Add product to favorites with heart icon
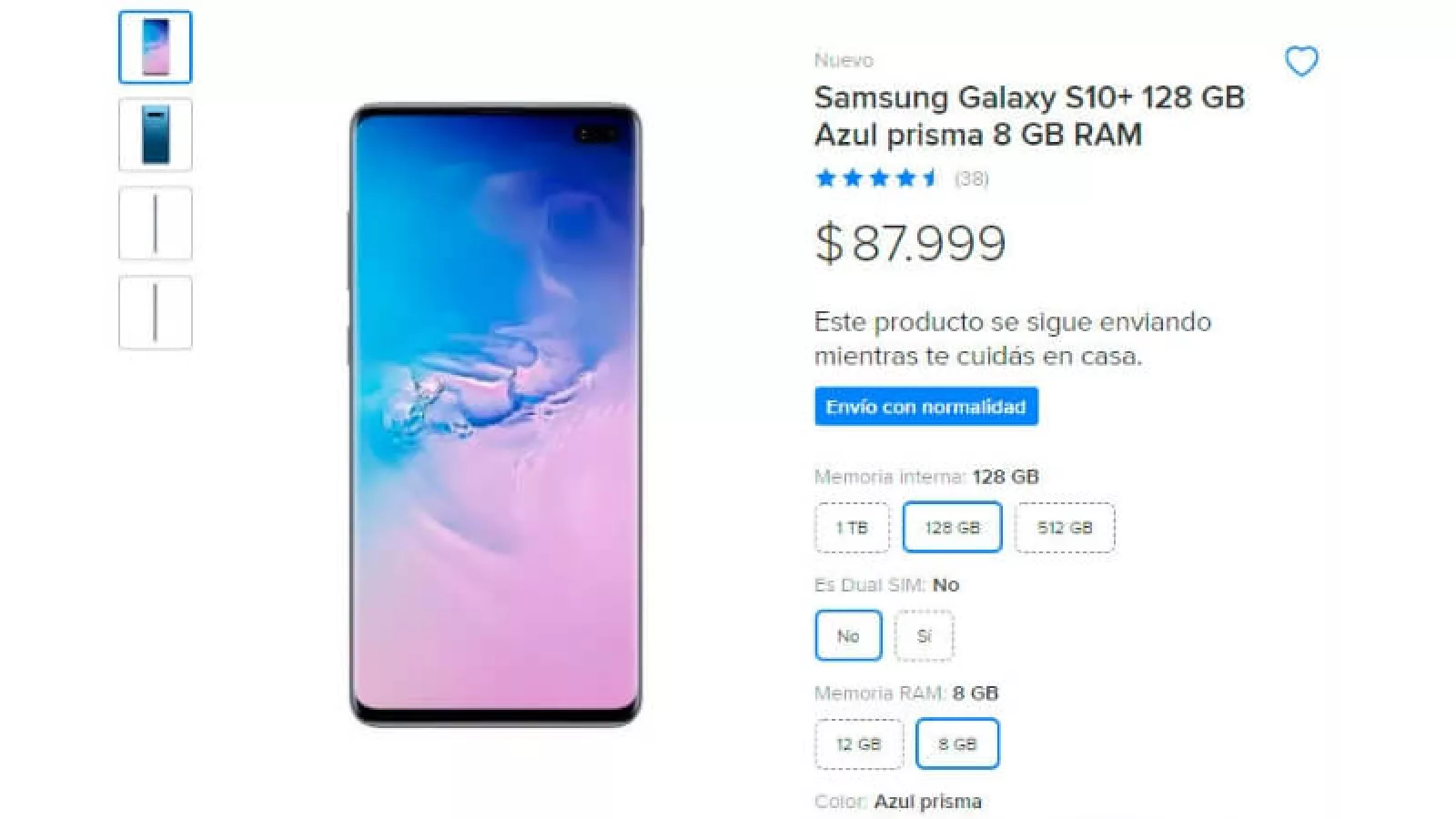 click(1301, 61)
